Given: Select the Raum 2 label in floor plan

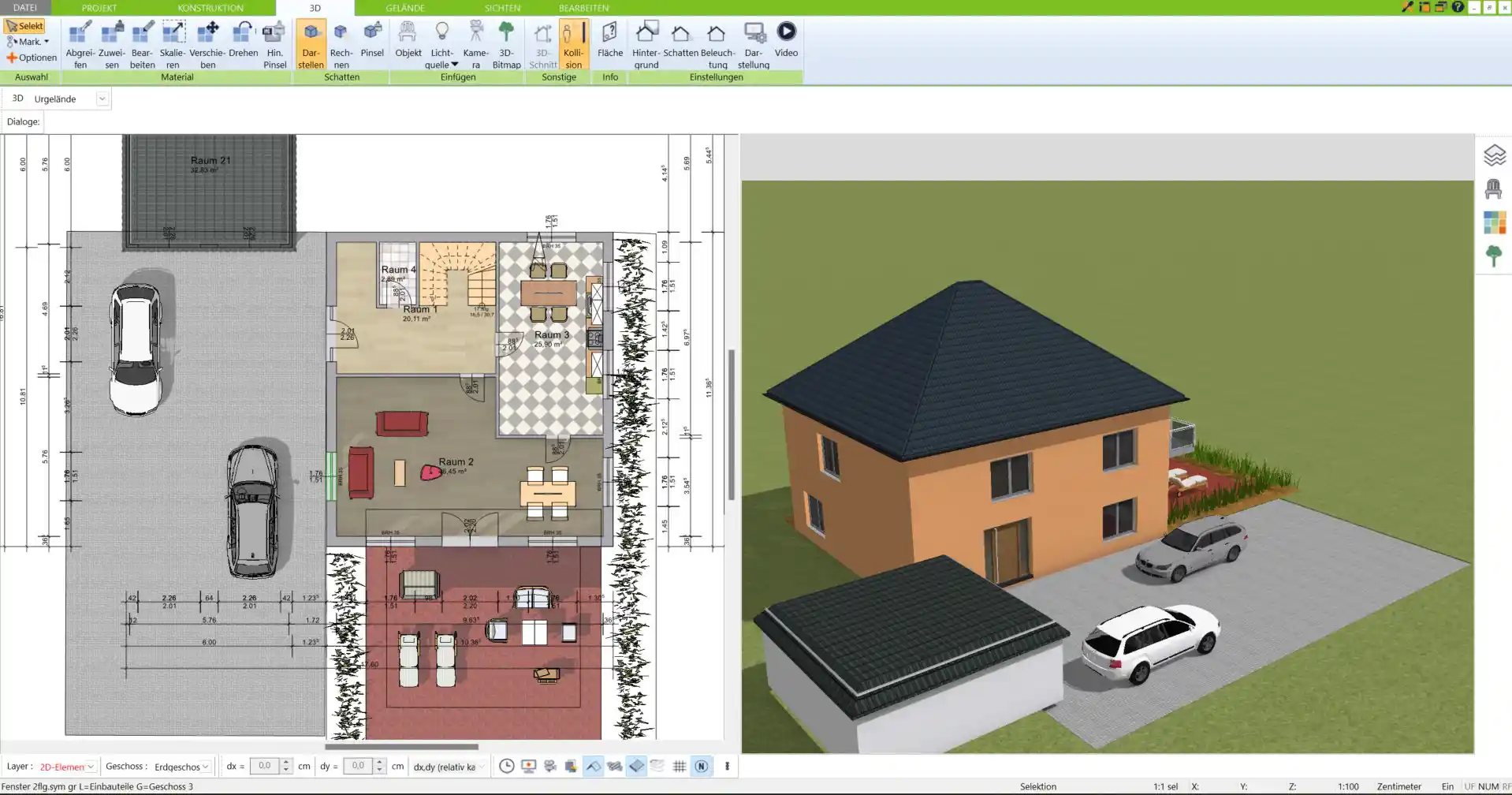Looking at the screenshot, I should [x=456, y=462].
